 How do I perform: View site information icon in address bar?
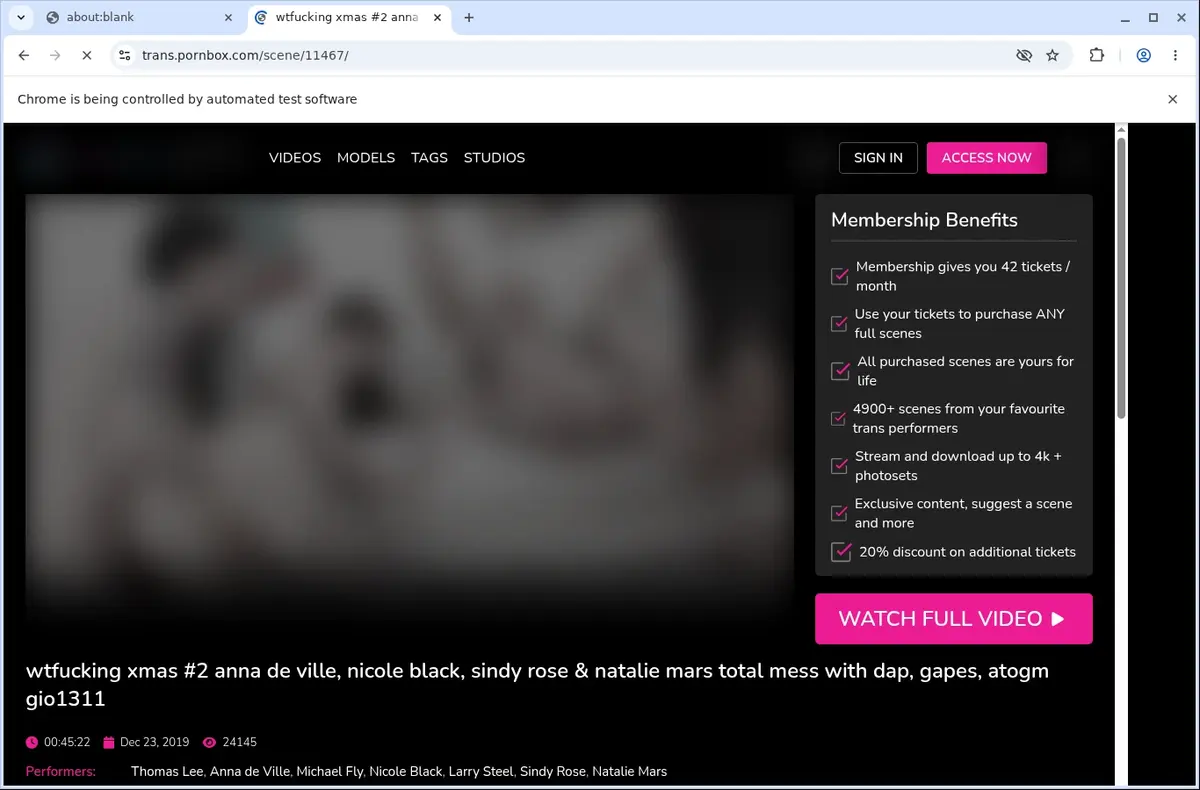point(124,55)
